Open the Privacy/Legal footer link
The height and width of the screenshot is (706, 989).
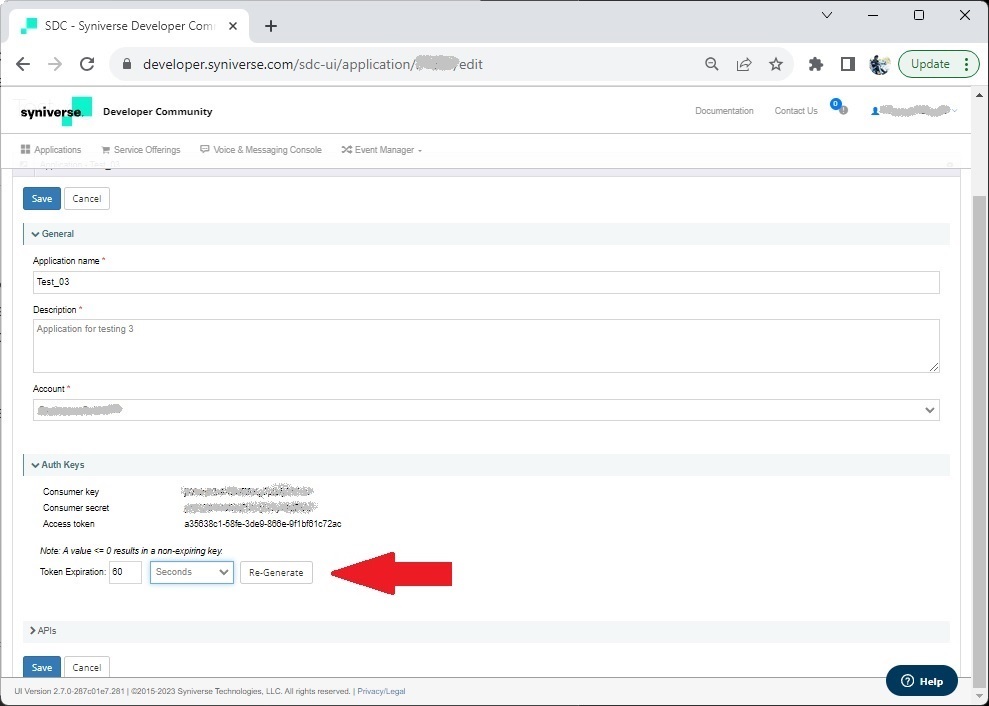[x=381, y=691]
